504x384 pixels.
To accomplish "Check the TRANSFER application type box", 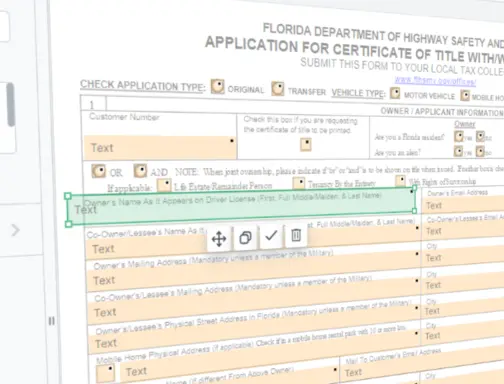I will click(278, 89).
